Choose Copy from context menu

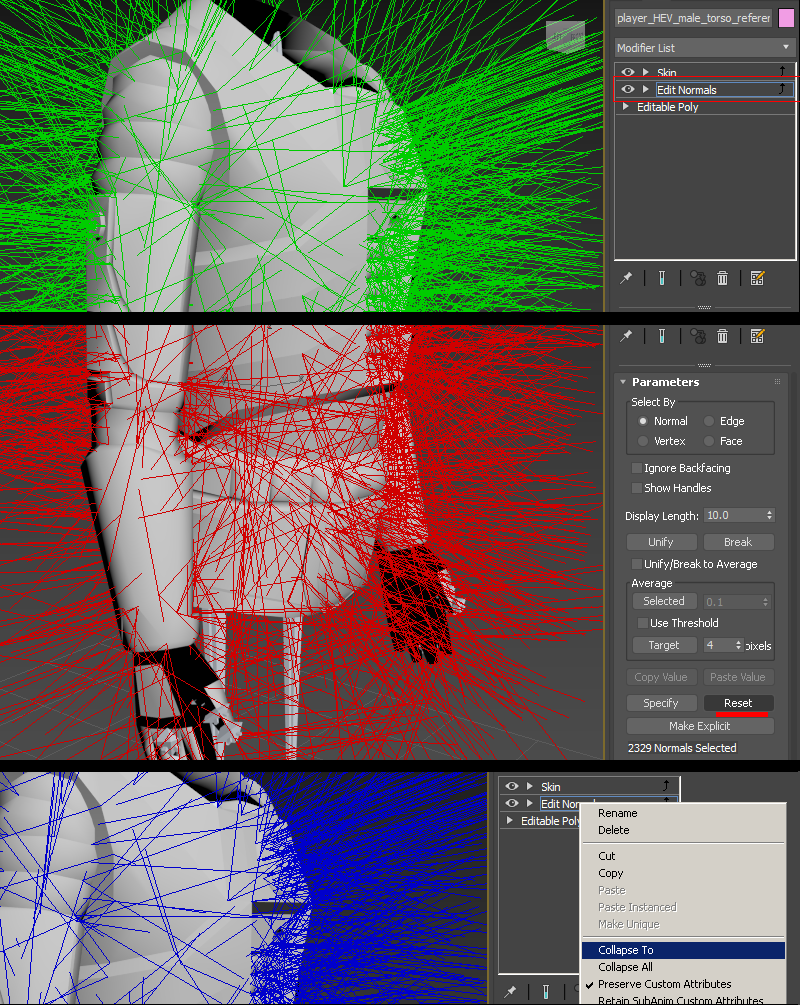click(x=683, y=873)
